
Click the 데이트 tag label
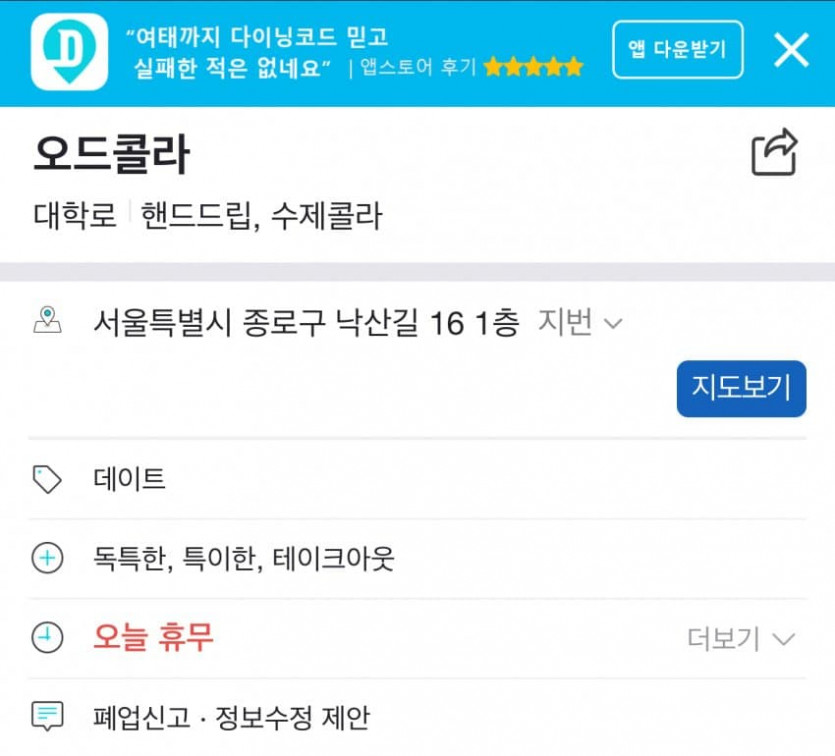click(129, 478)
